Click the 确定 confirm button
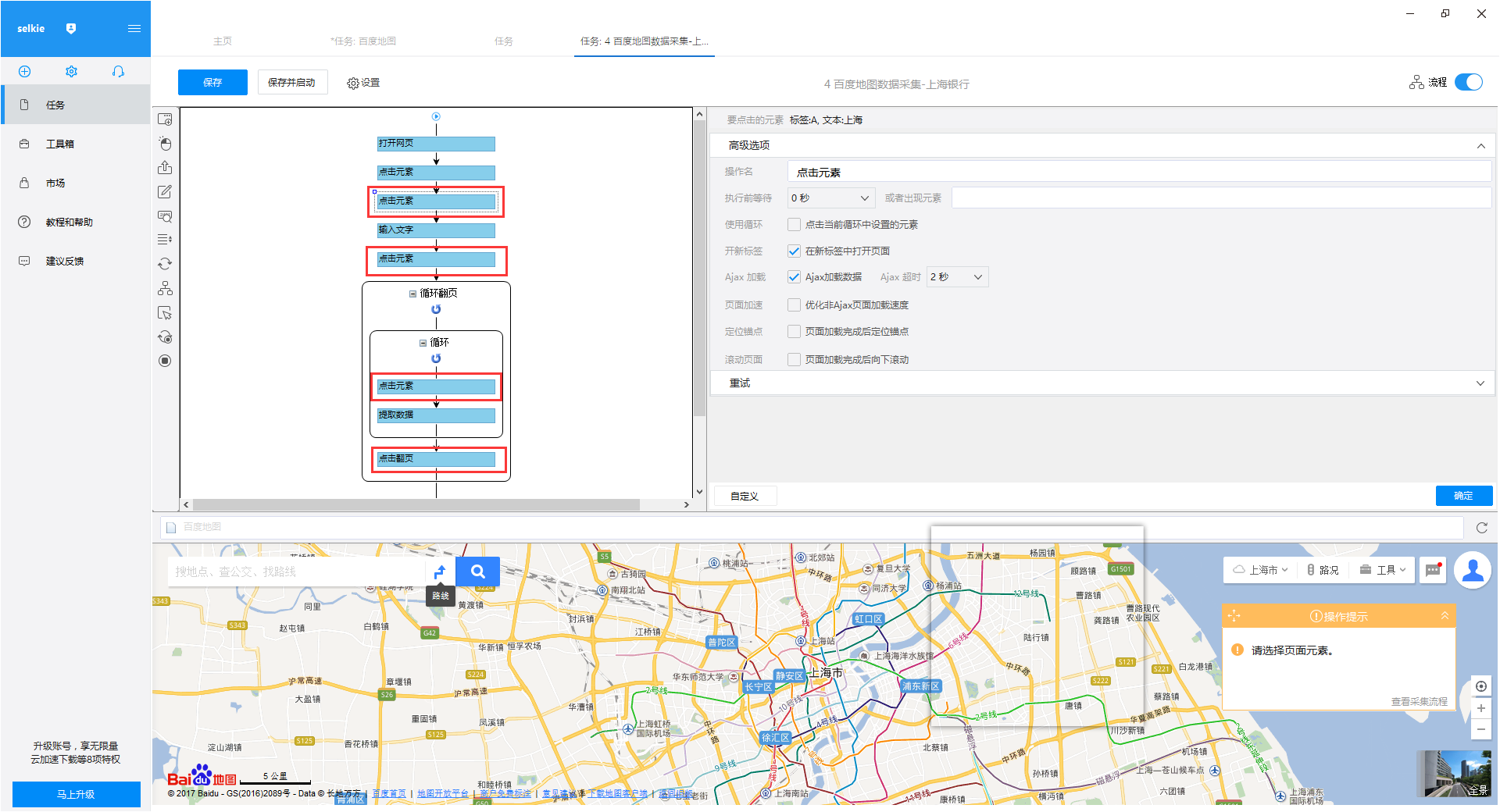1500x812 pixels. (1463, 496)
